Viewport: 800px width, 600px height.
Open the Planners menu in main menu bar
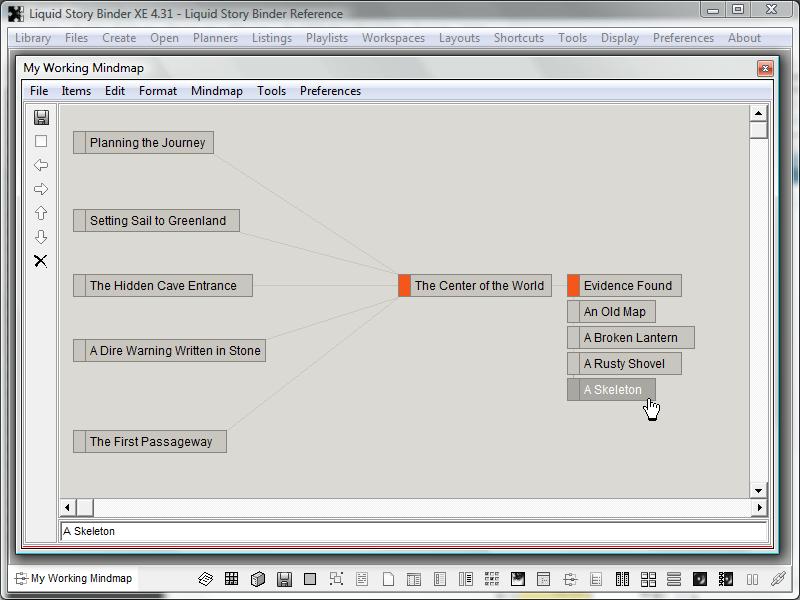[215, 38]
